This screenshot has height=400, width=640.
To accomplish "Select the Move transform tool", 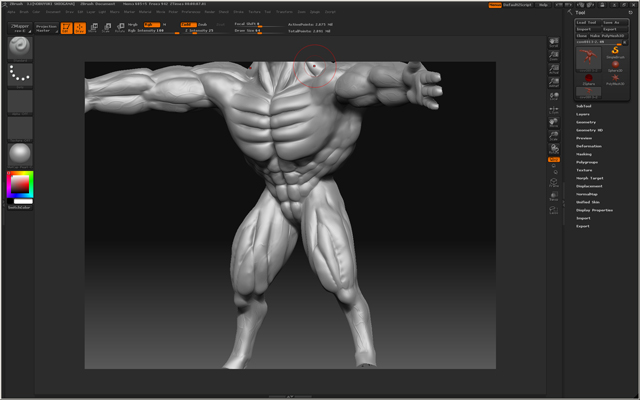I will coord(93,27).
